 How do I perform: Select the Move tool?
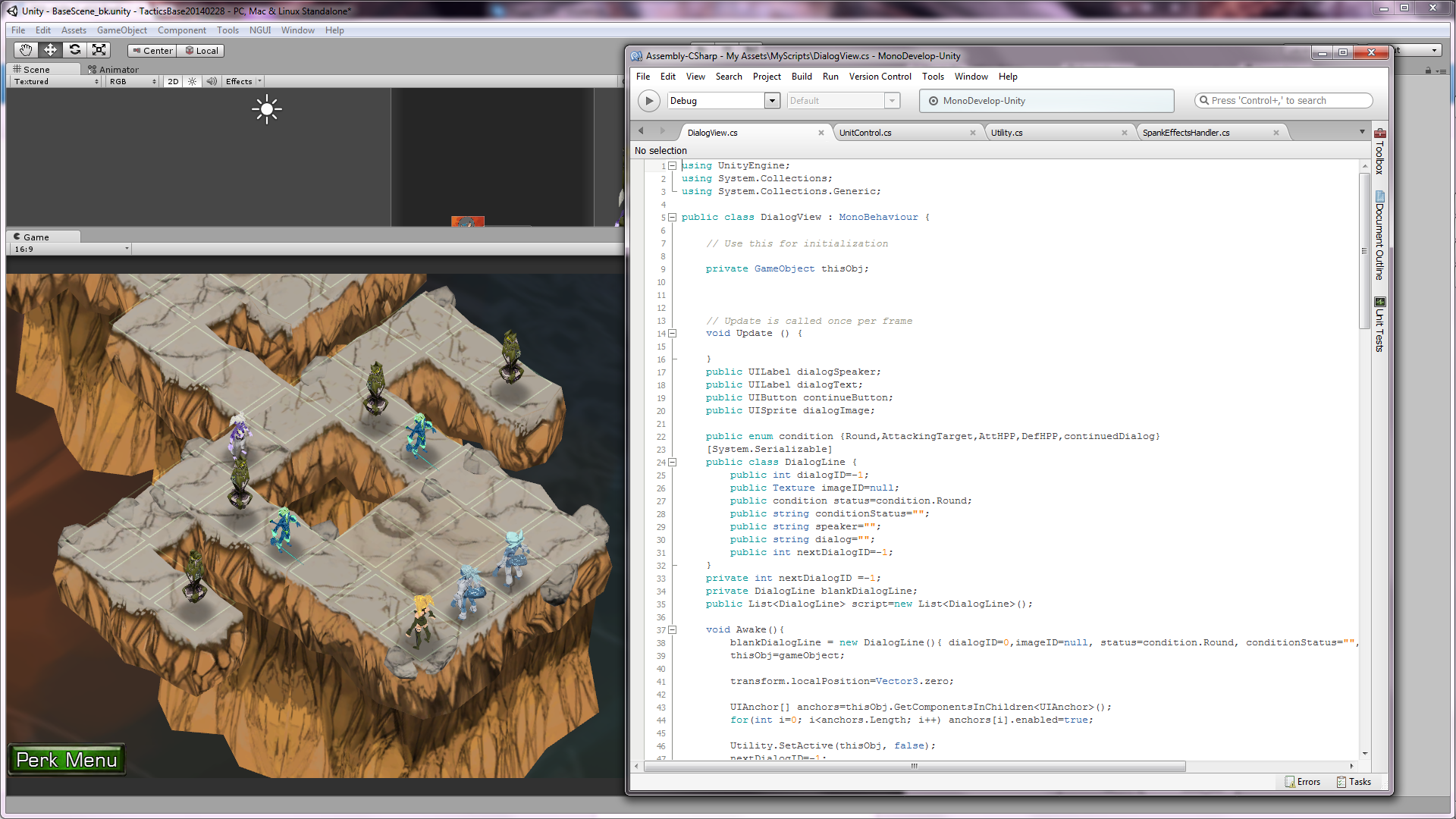[x=50, y=50]
